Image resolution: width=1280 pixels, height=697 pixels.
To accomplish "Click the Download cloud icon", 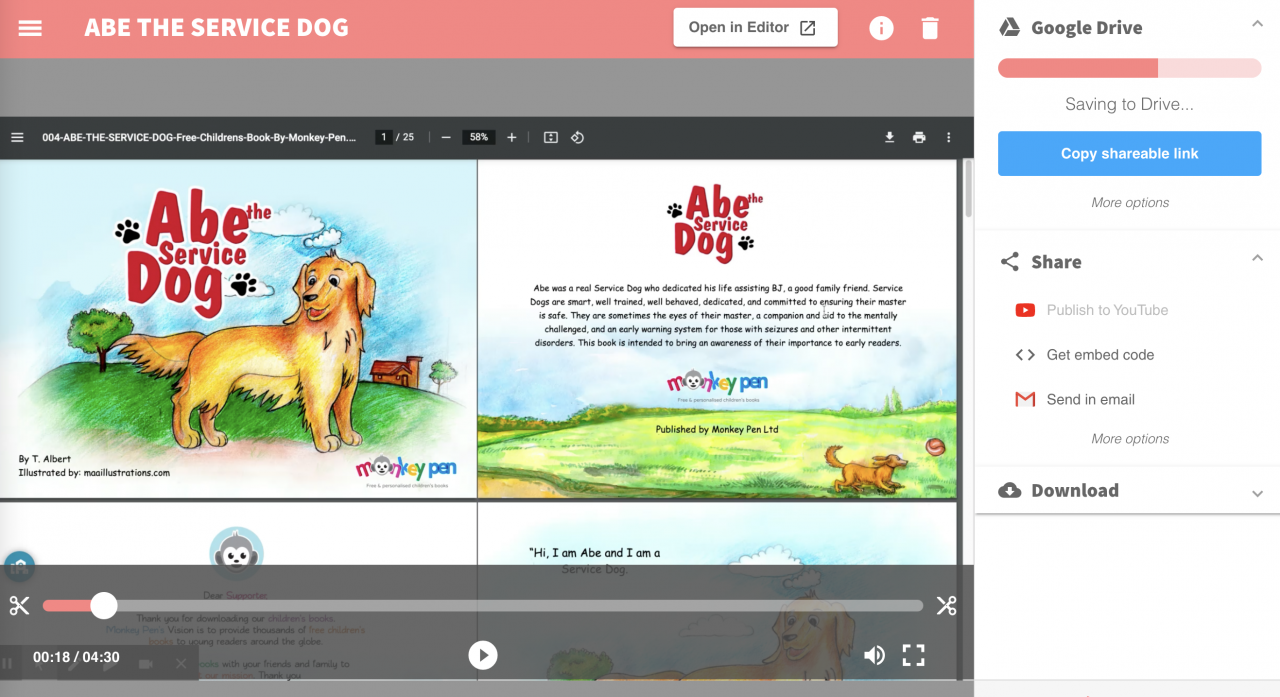I will (x=1010, y=491).
